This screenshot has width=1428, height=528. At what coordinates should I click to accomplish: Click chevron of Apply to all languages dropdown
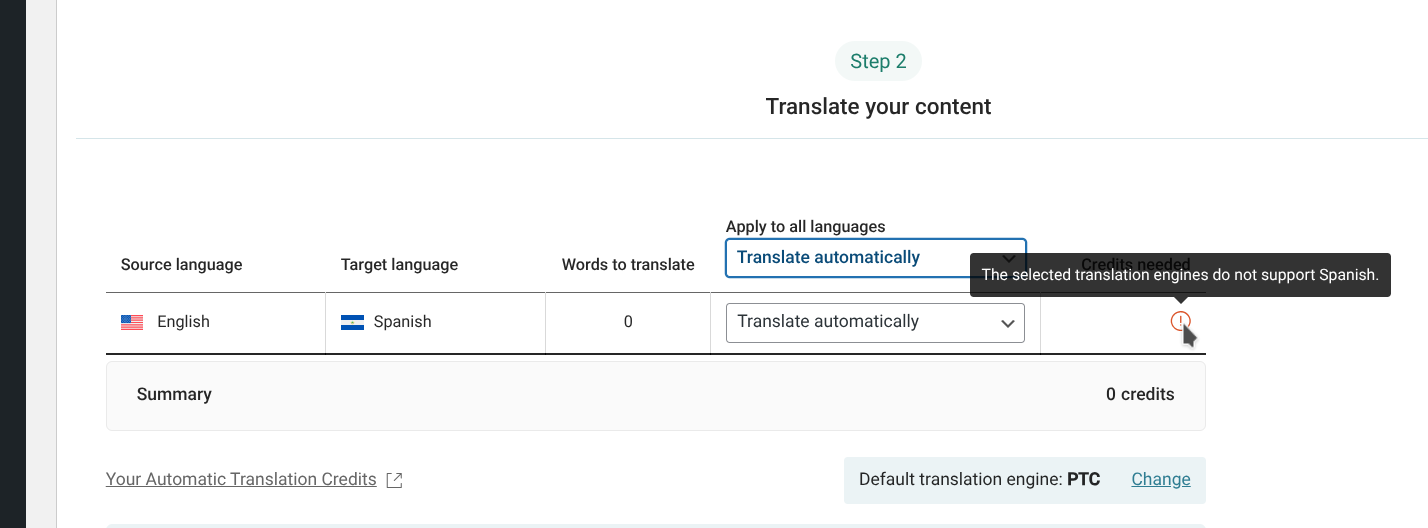point(1008,258)
